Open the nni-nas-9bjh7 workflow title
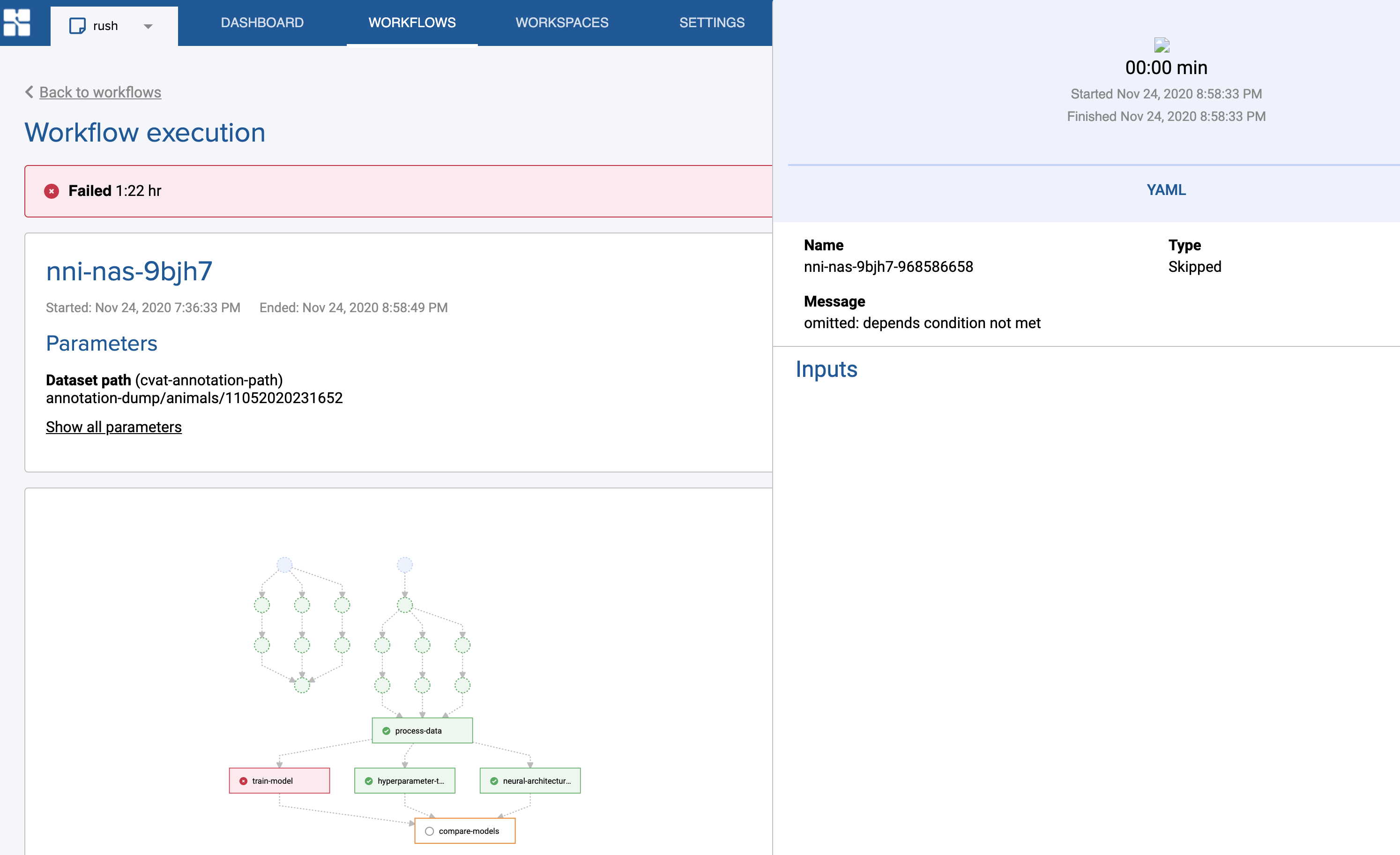1400x855 pixels. (x=129, y=271)
